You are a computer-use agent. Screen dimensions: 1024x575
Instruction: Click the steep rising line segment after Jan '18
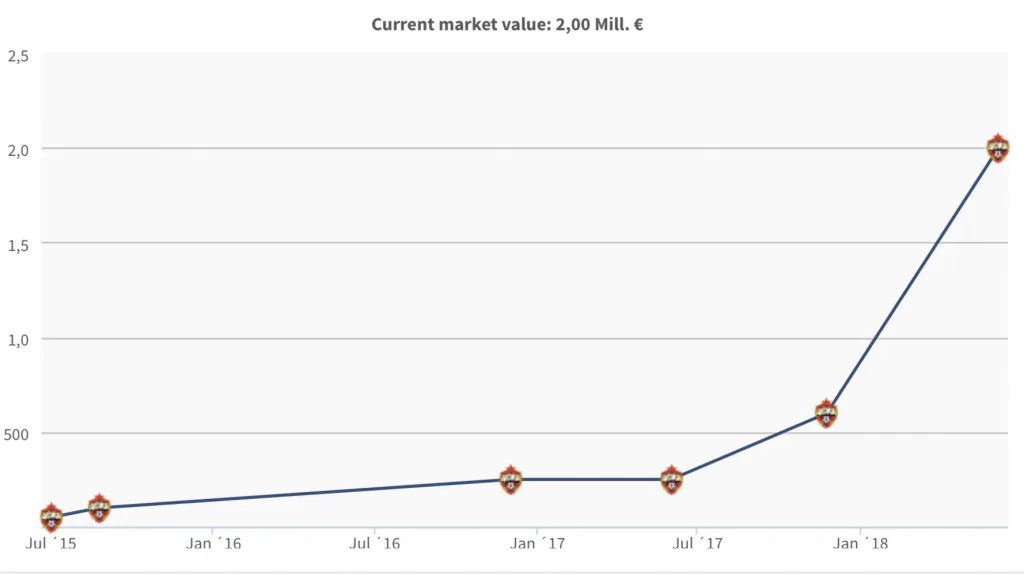(912, 281)
